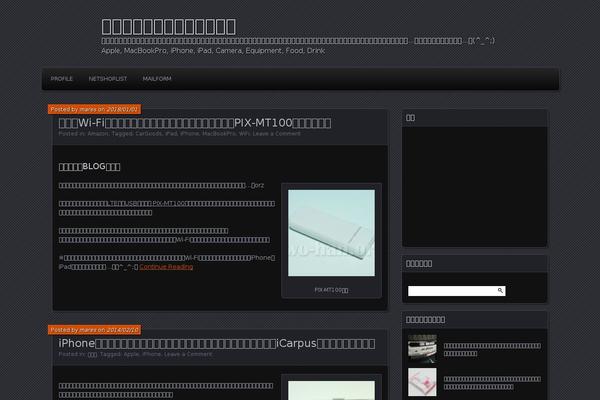
Task: Click the PIX-MT100 image caption
Action: pos(331,290)
